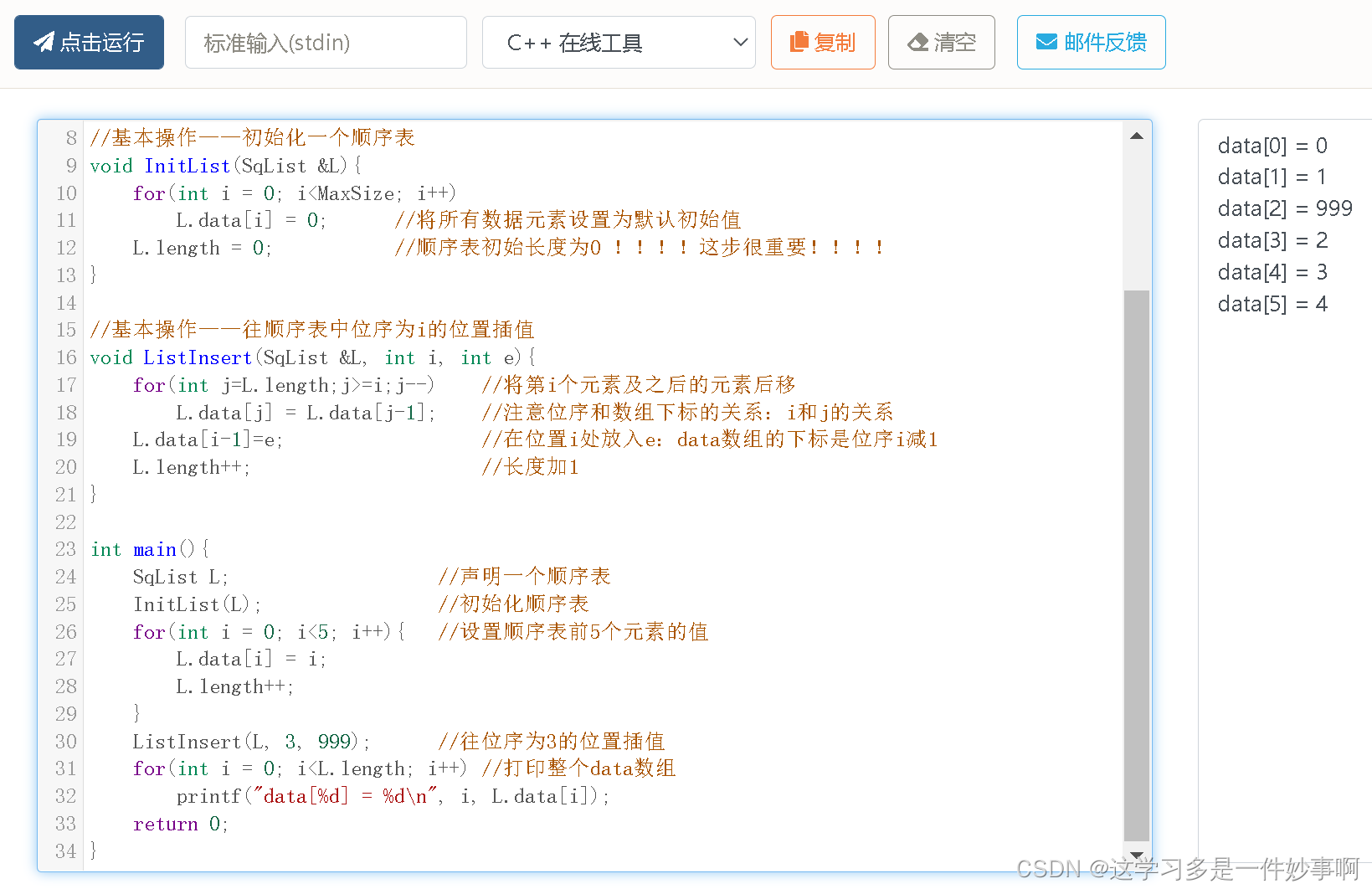
Task: Click on 'L.length = 0;' line
Action: 202,248
